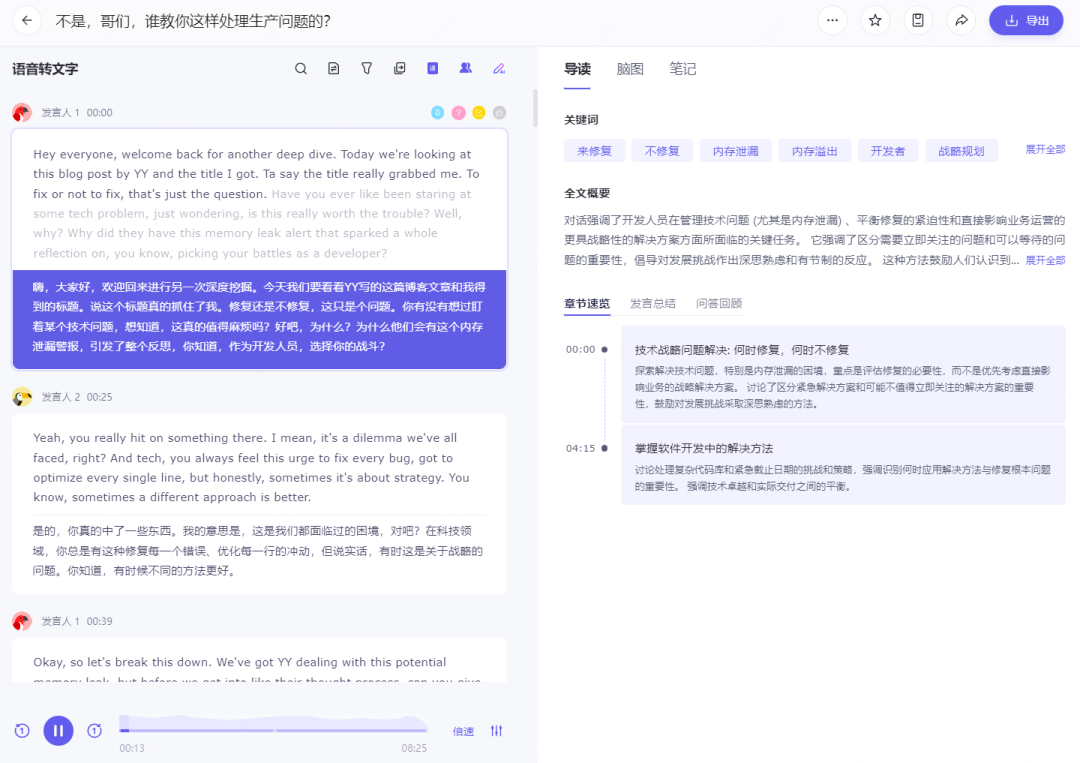Star this recording as a favorite
This screenshot has width=1080, height=763.
(875, 21)
